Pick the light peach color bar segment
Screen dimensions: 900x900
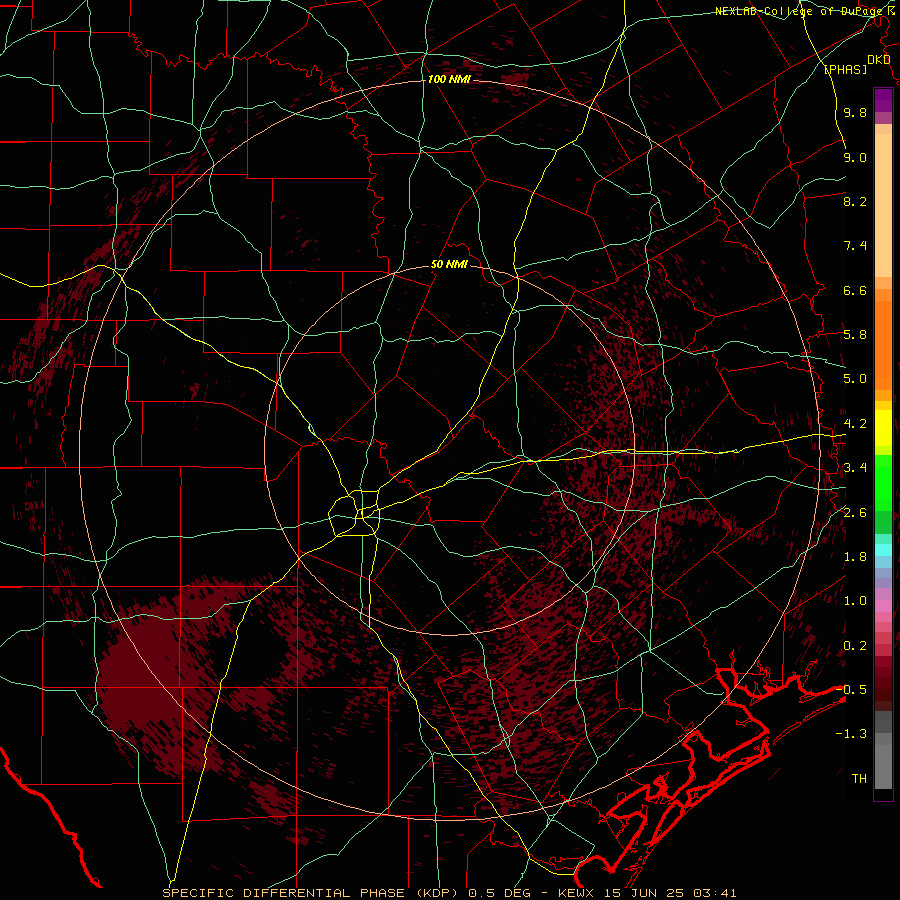(883, 205)
